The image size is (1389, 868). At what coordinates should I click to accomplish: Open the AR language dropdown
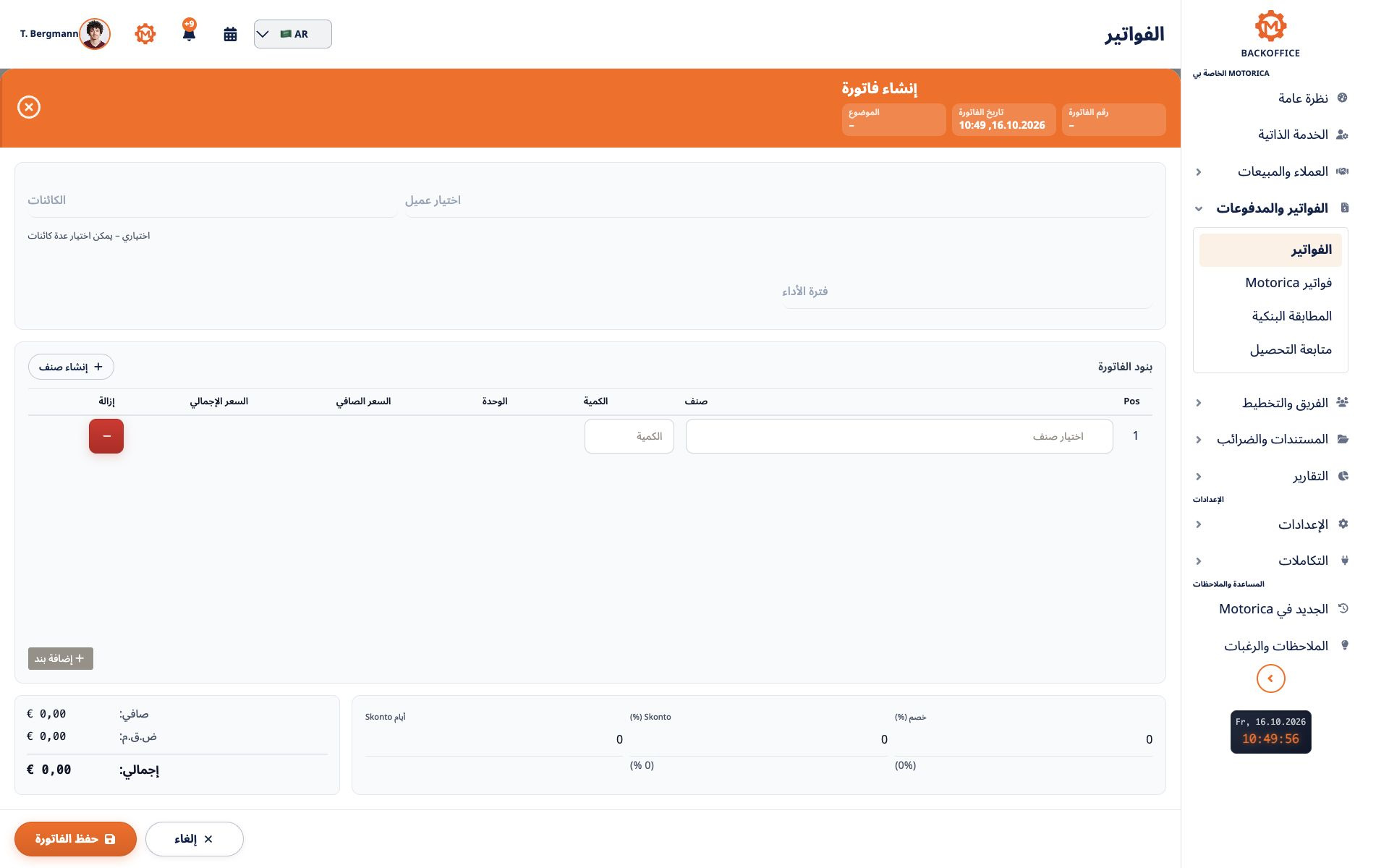[x=293, y=34]
